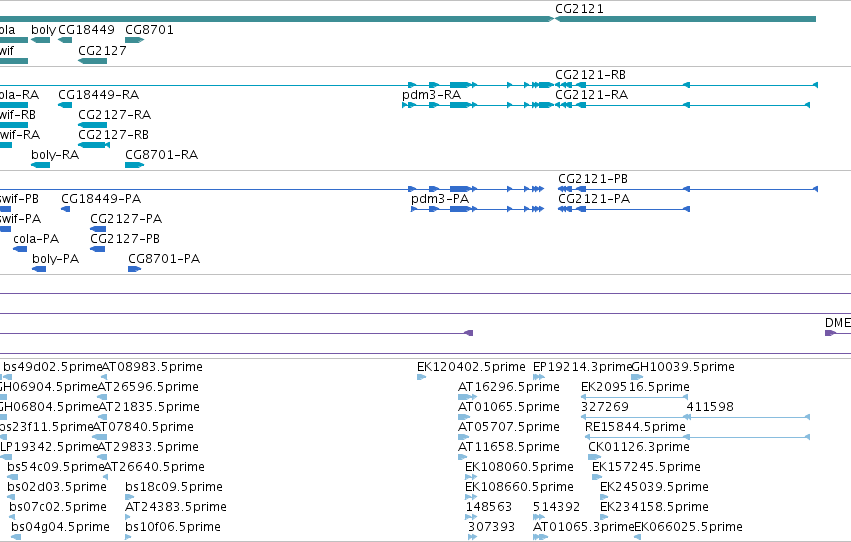Select the CG2127-RB transcript label

coord(113,135)
